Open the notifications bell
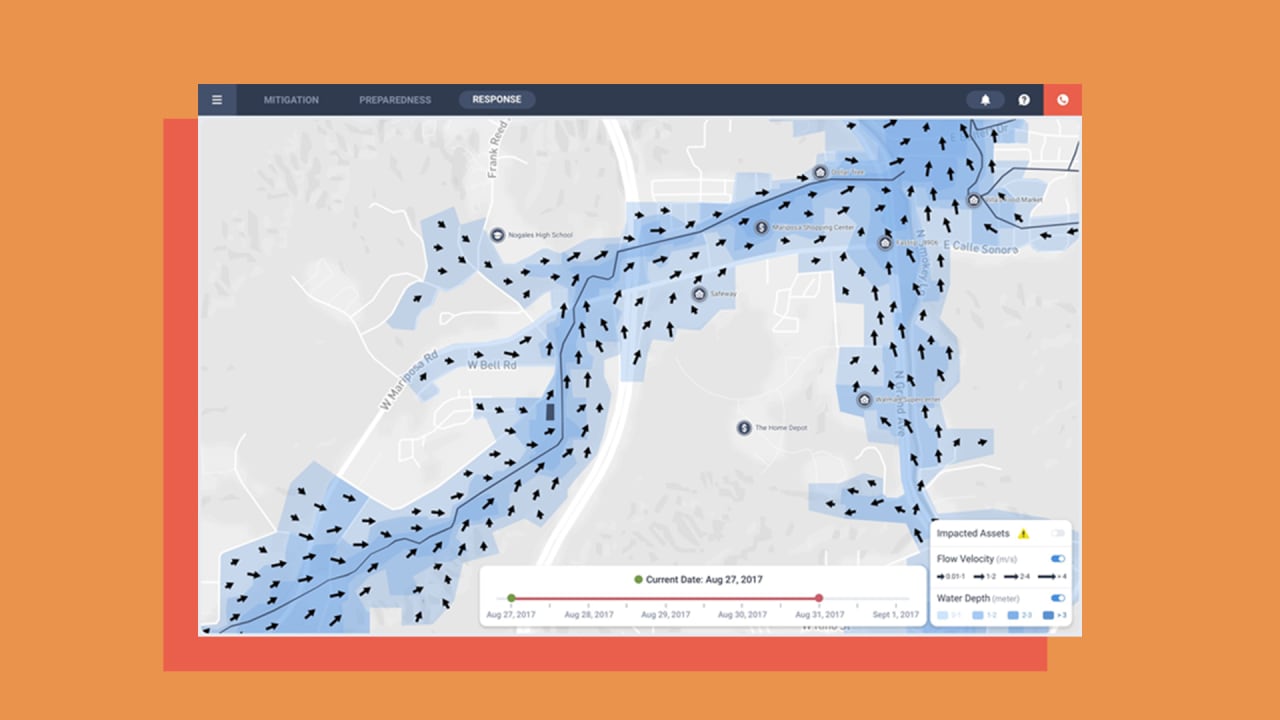Screen dimensions: 1280x720 pyautogui.click(x=986, y=99)
